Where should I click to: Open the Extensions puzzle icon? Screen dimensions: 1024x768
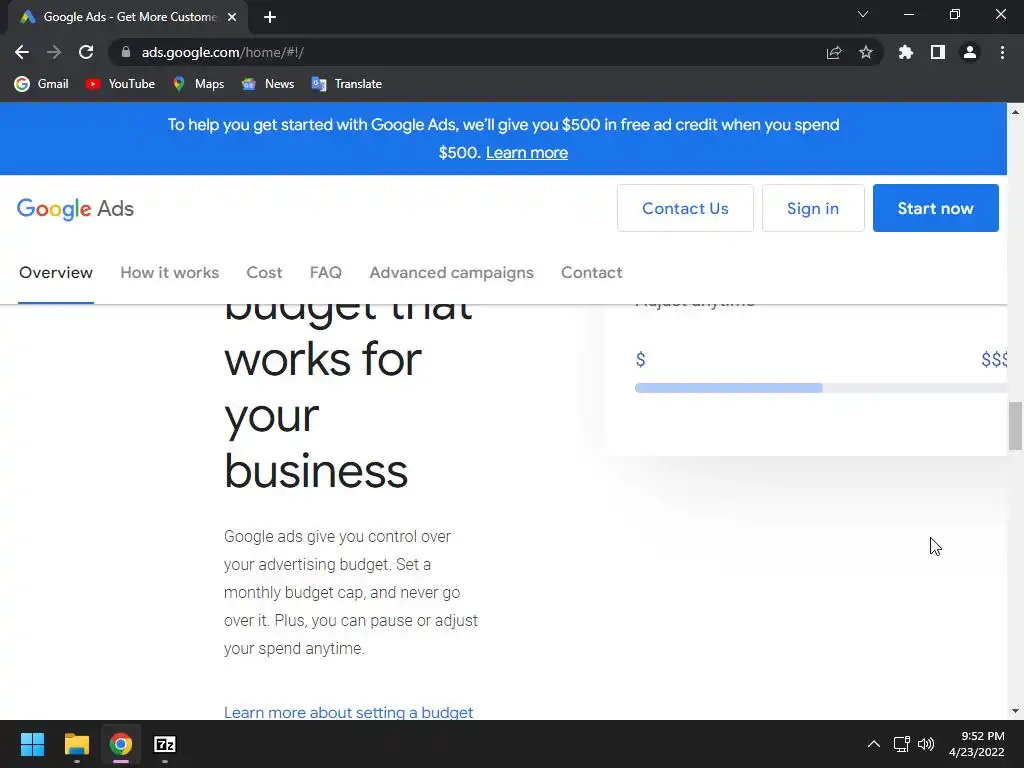(x=906, y=52)
